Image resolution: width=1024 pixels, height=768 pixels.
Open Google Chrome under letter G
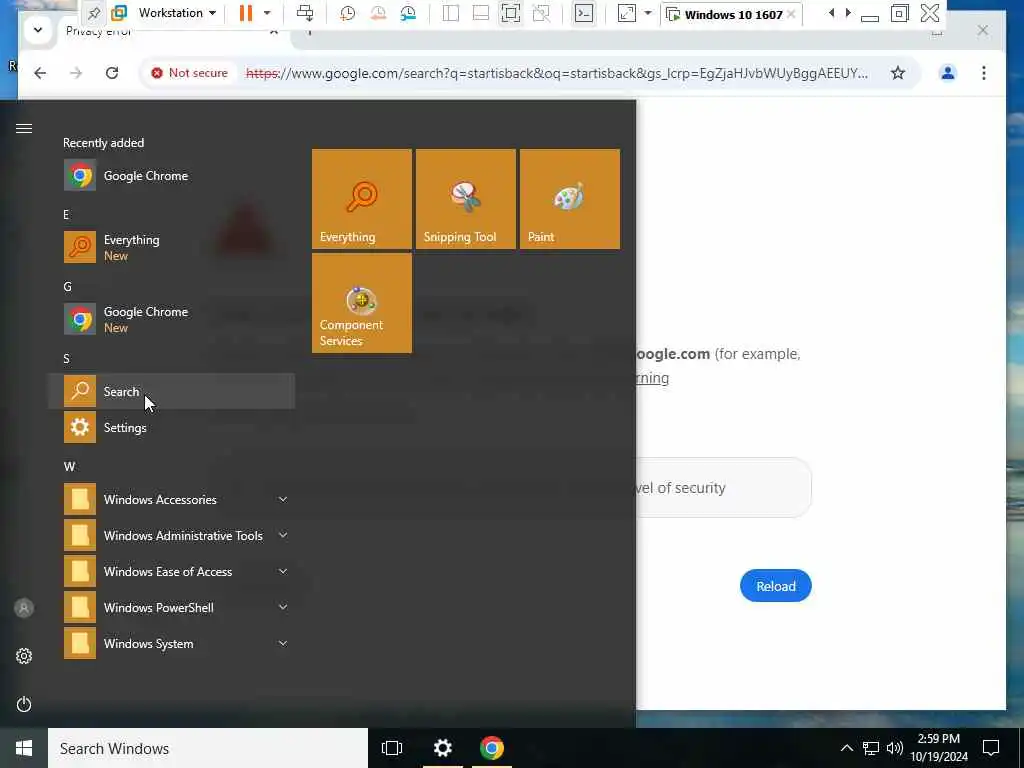click(172, 319)
